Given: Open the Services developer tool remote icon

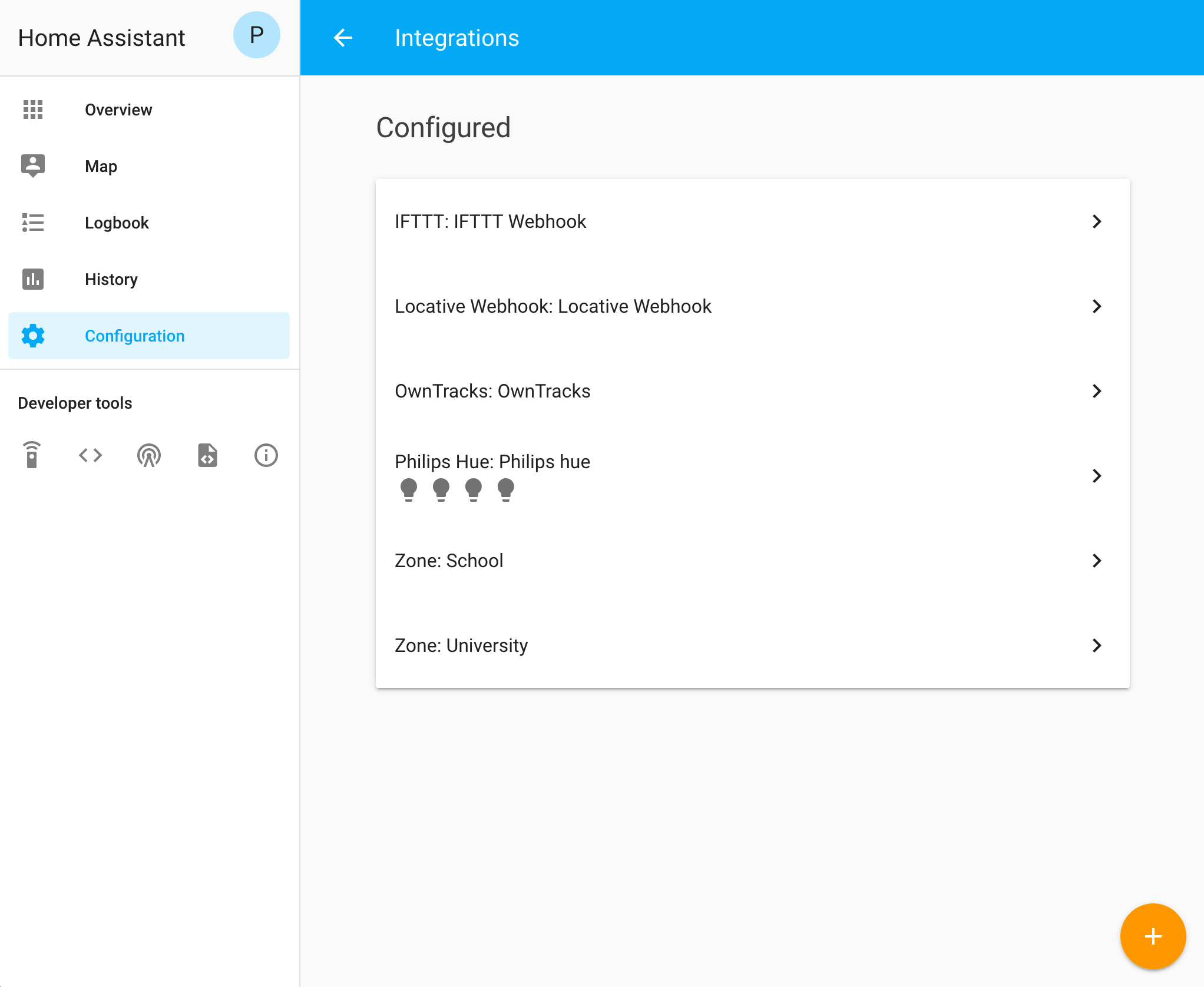Looking at the screenshot, I should click(32, 455).
